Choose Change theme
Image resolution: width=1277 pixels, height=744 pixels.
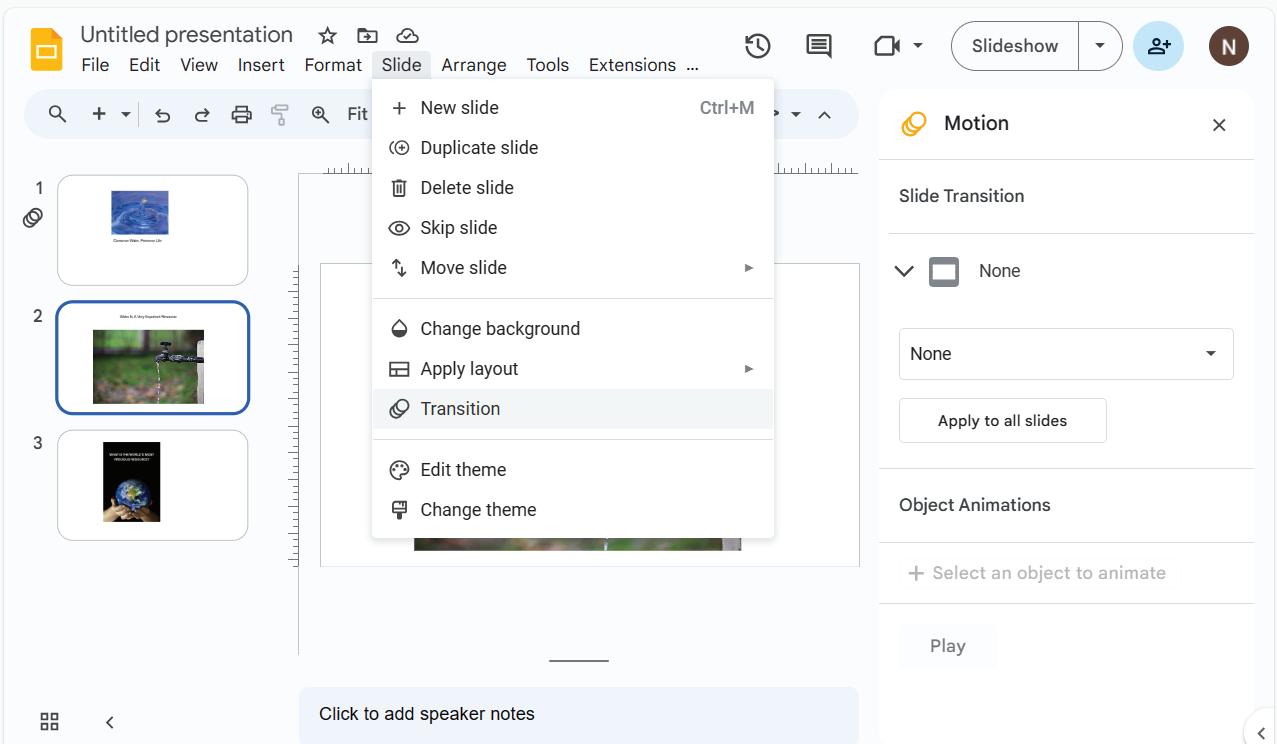[x=573, y=510]
